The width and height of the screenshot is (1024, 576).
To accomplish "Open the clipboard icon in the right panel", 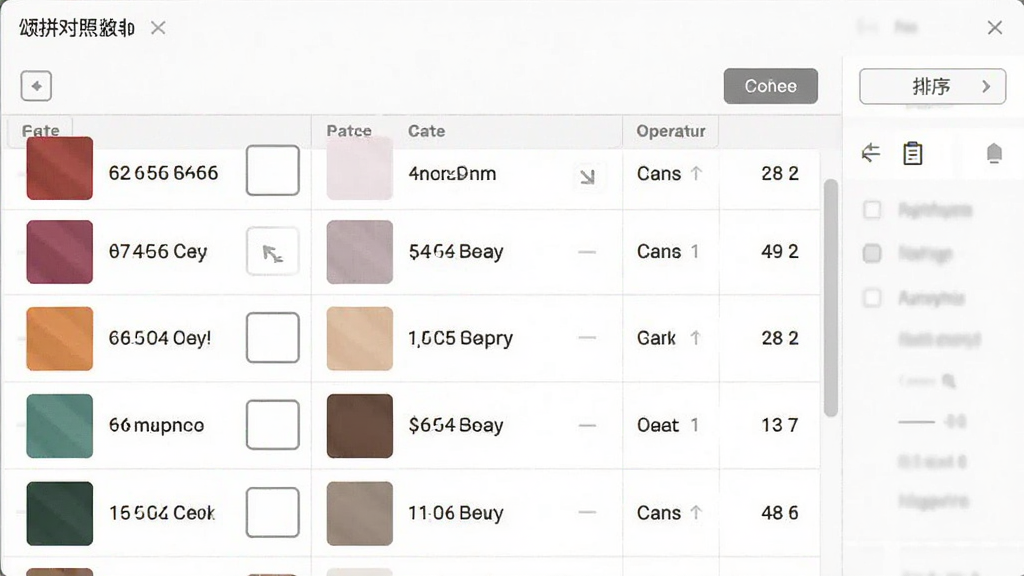I will tap(912, 153).
